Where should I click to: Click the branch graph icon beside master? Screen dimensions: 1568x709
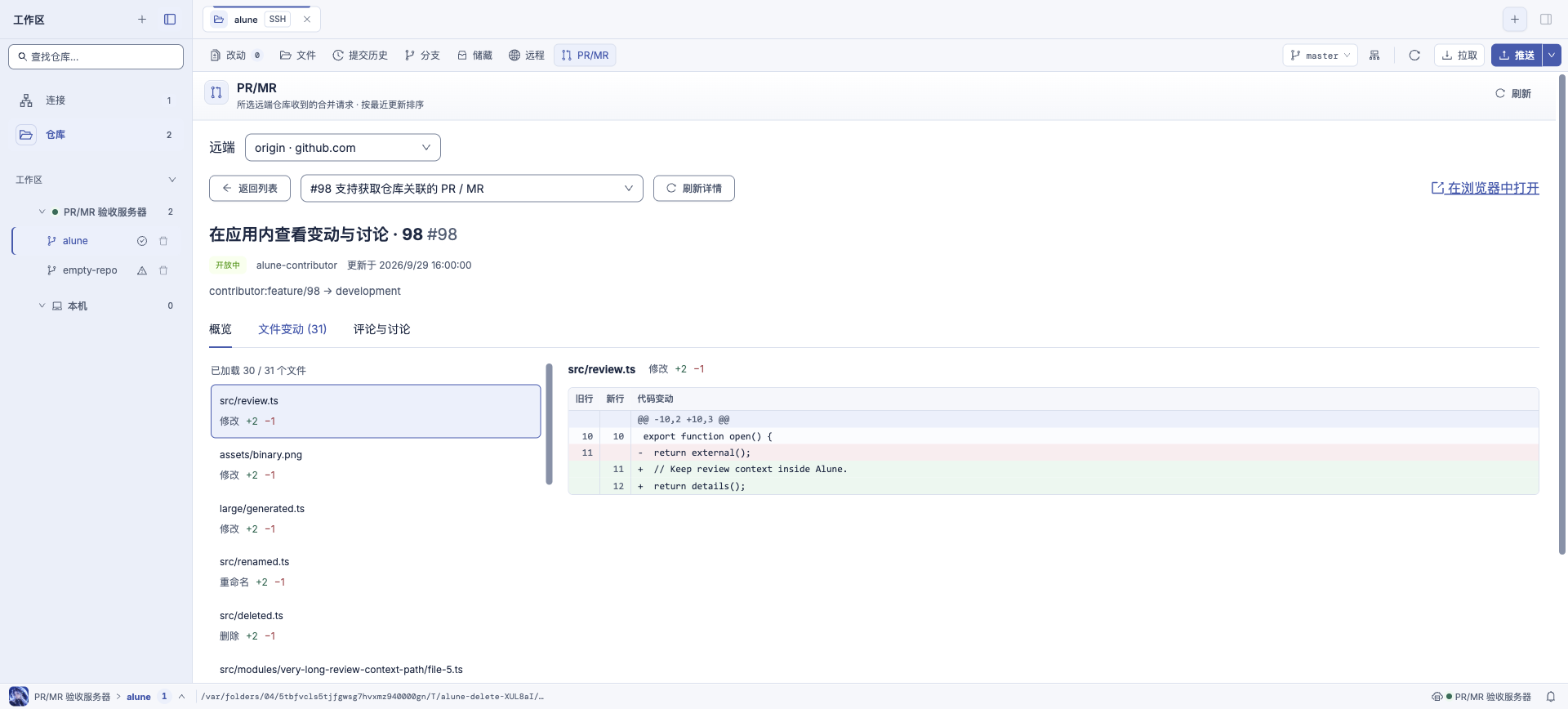tap(1375, 56)
